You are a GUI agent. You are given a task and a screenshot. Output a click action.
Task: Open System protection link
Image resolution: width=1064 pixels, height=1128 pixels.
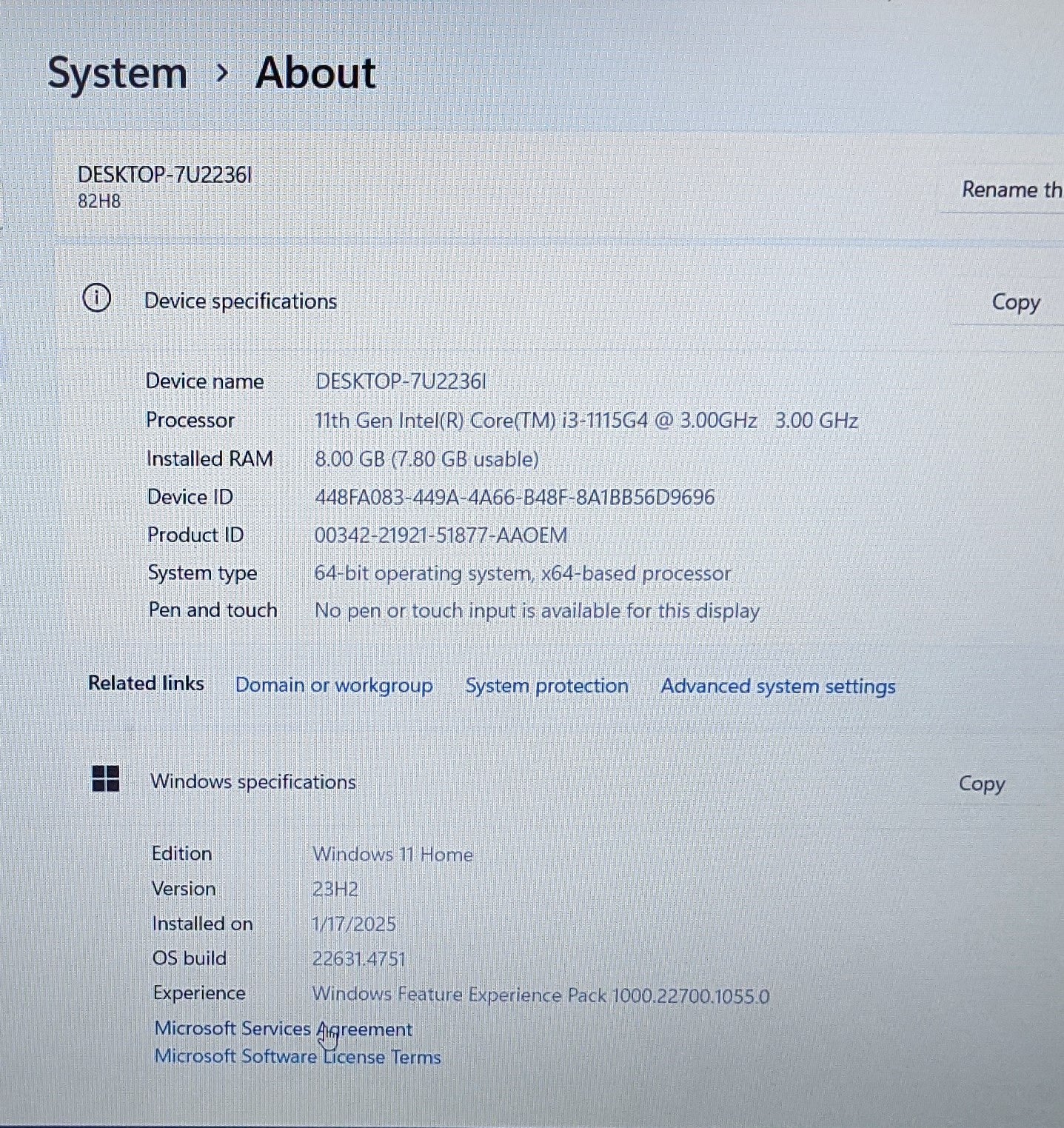pos(546,686)
